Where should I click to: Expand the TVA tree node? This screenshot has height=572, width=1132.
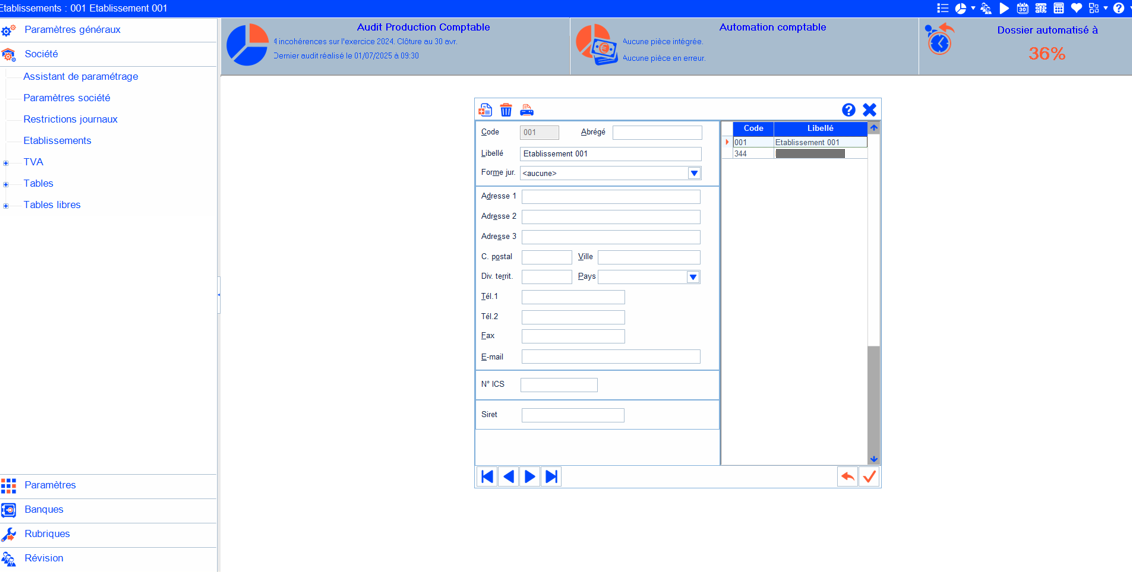tap(6, 163)
